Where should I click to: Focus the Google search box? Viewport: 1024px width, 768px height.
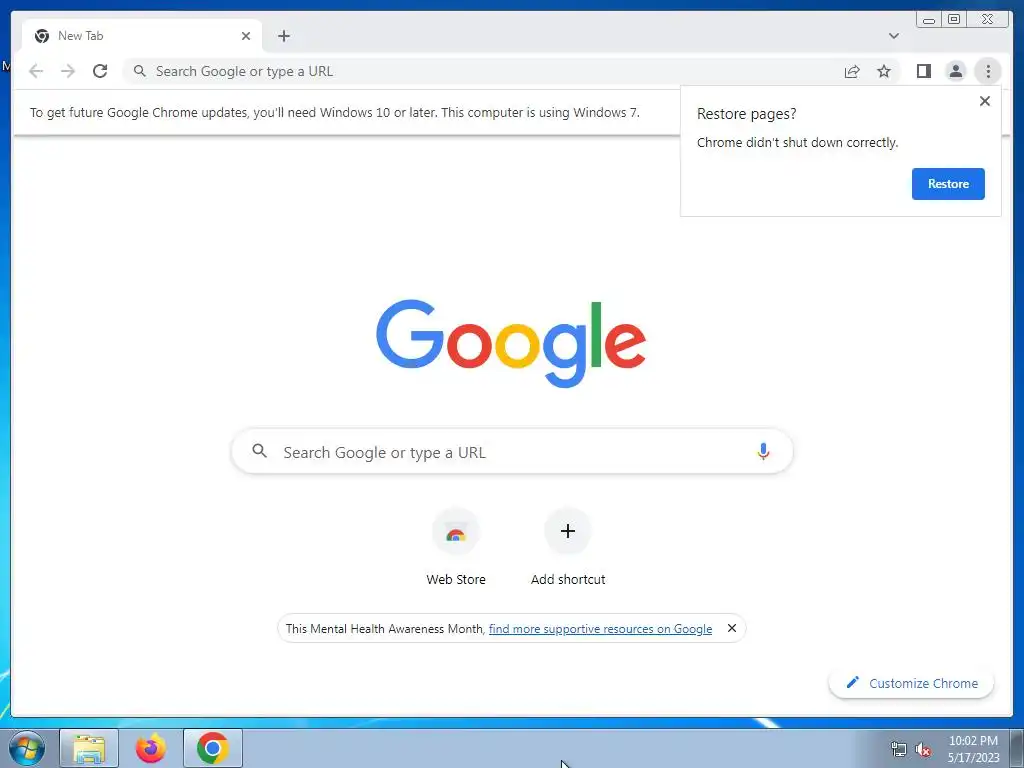[x=513, y=452]
